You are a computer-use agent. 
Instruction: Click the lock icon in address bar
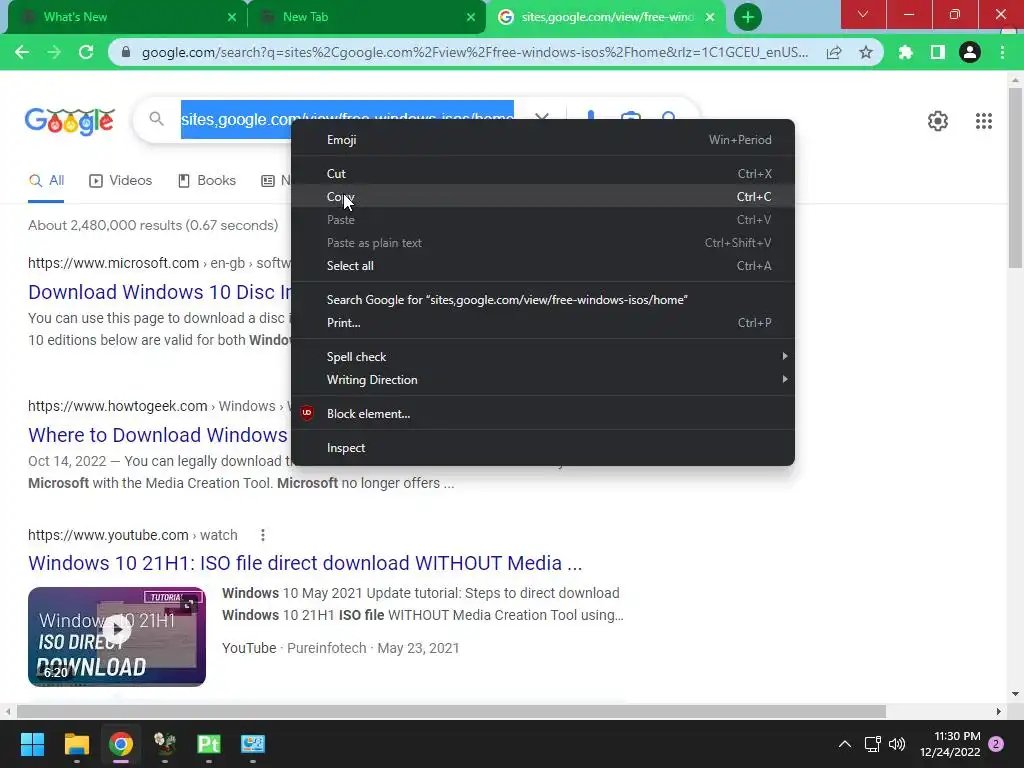126,52
